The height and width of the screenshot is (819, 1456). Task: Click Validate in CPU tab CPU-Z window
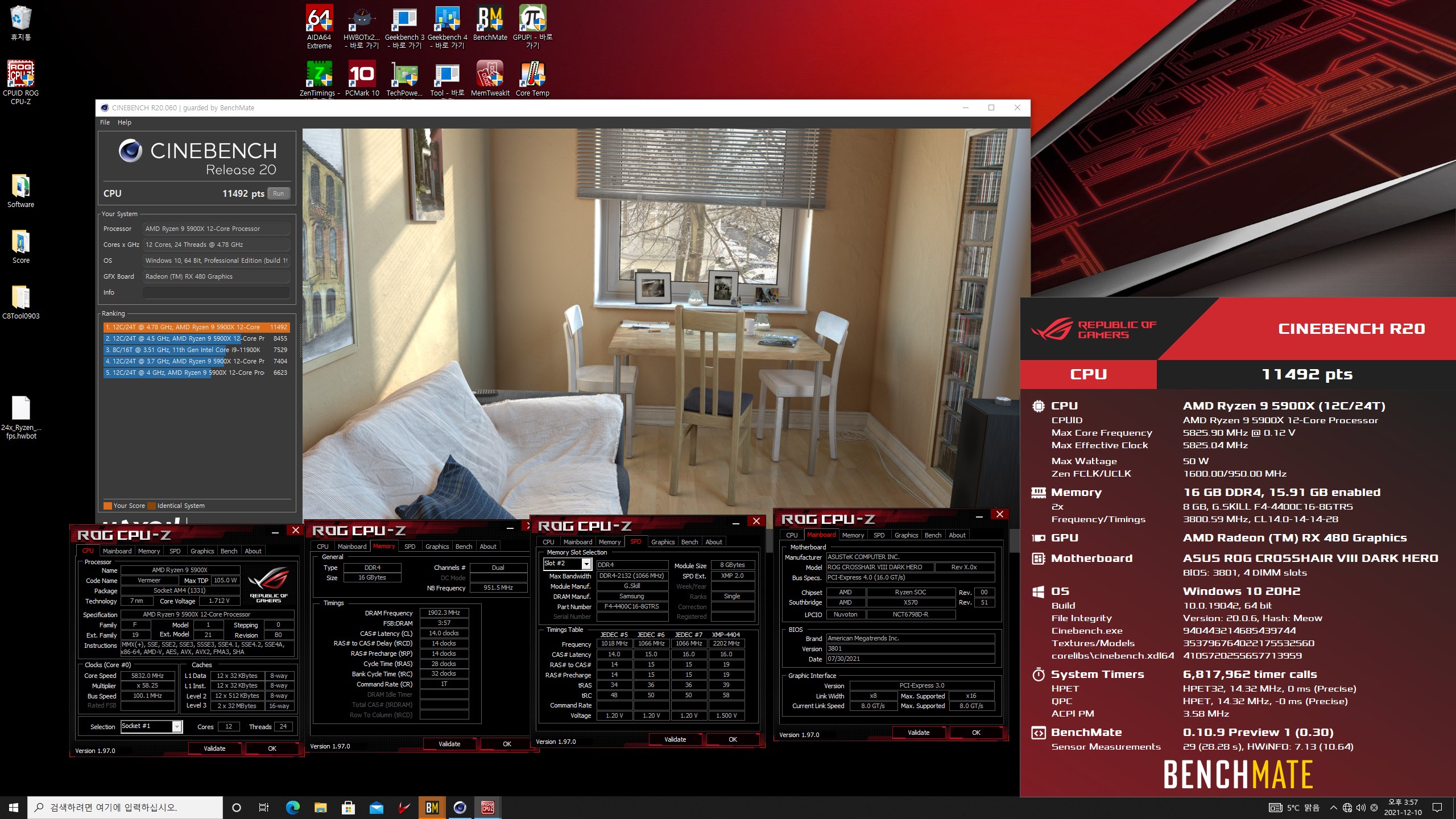click(214, 748)
